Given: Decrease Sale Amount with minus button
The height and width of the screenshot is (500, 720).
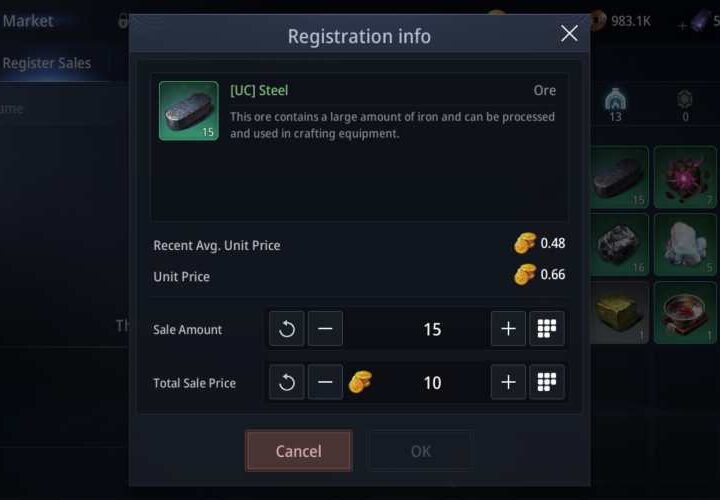Looking at the screenshot, I should tap(325, 329).
